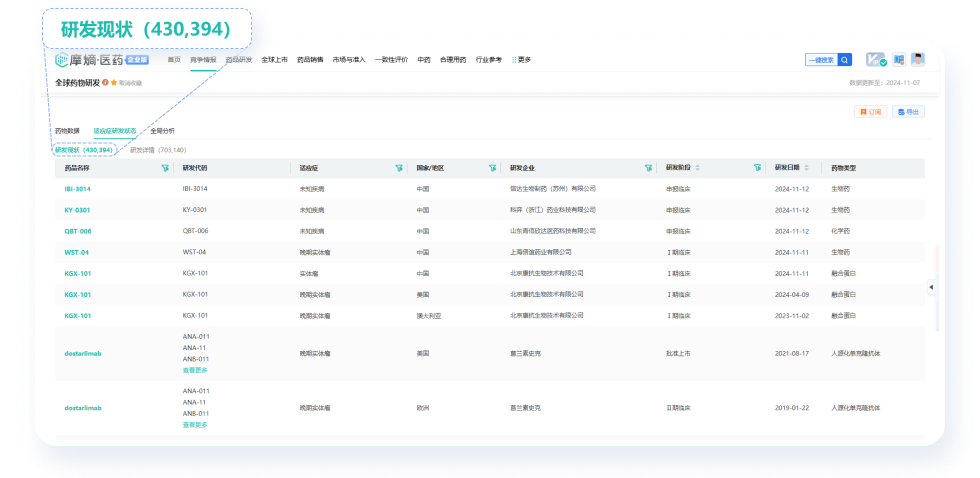Open drug link KY-0301
The image size is (980, 478).
pos(77,210)
